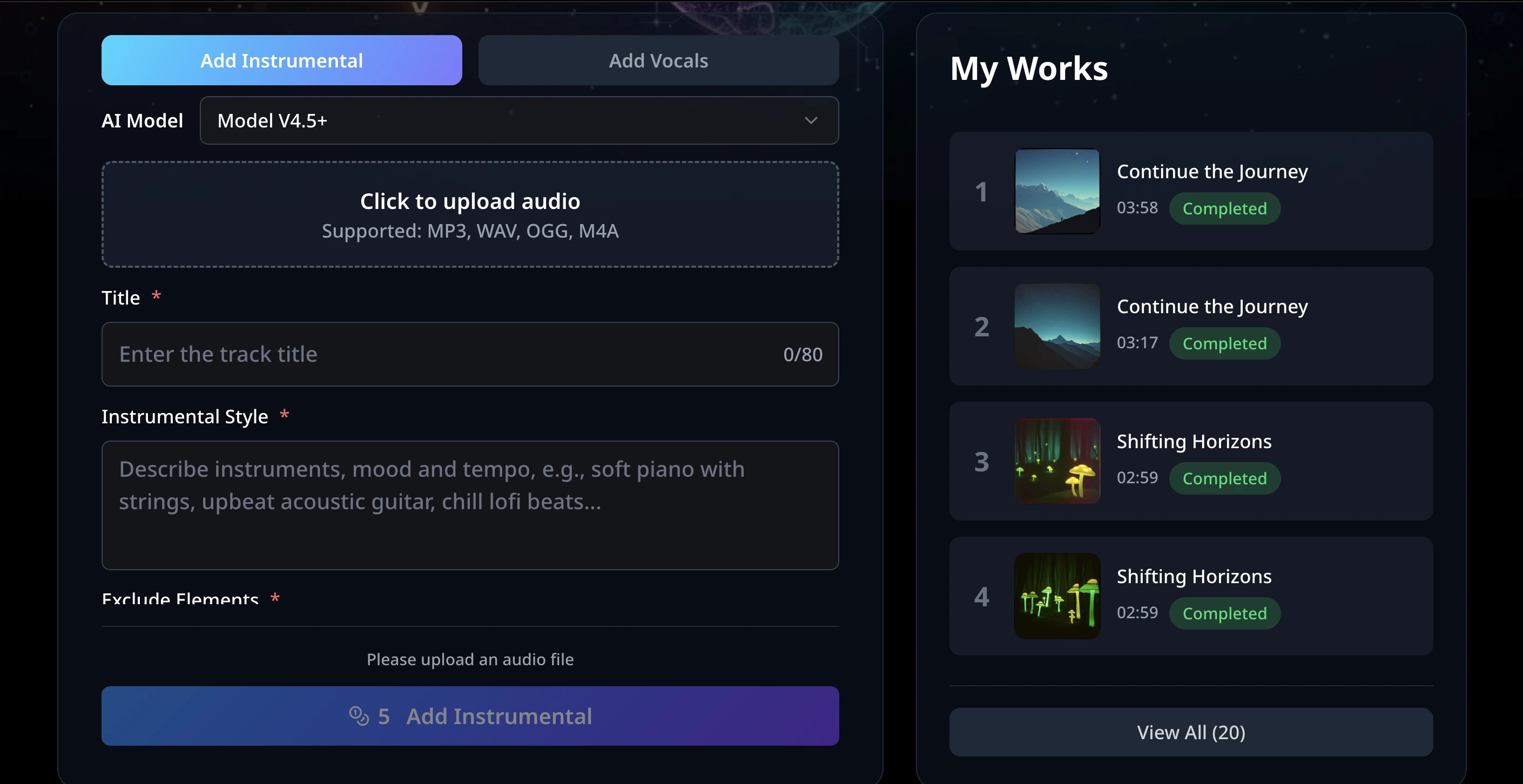The image size is (1523, 784).
Task: Select the Add Instrumental tab
Action: pyautogui.click(x=281, y=60)
